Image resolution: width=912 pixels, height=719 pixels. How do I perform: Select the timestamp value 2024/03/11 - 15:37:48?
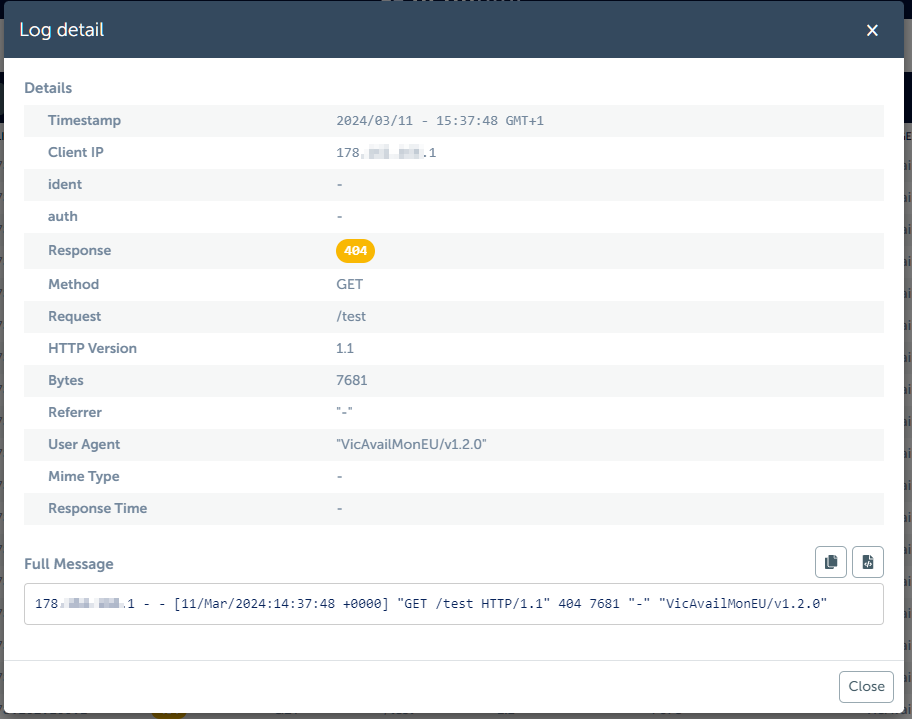point(439,121)
